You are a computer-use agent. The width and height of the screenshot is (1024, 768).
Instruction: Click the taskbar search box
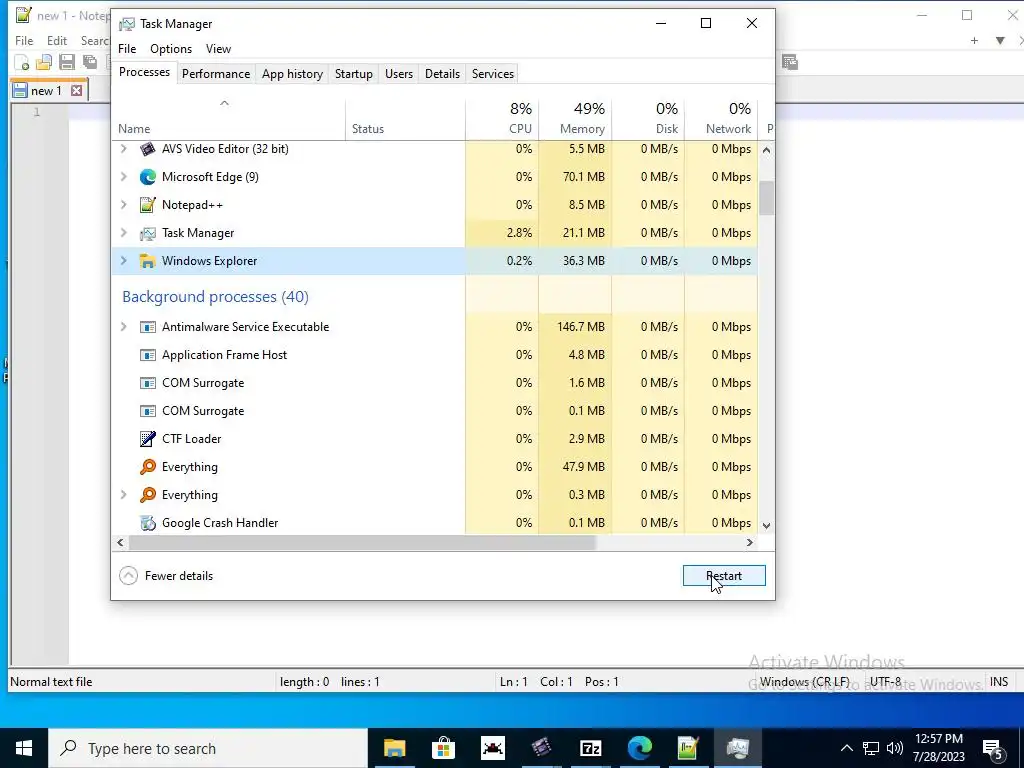click(x=208, y=748)
